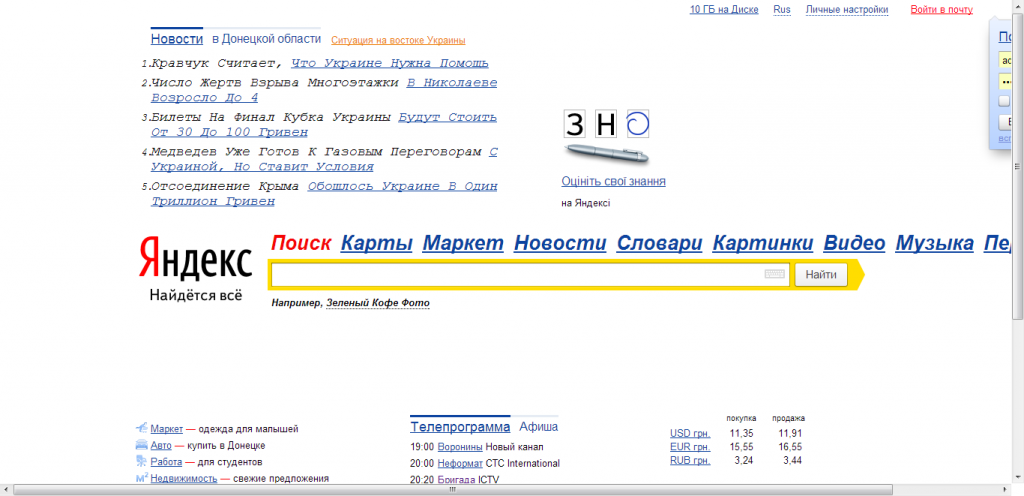Tick the checkbox in the mail login panel
1024x496 pixels.
[1005, 101]
